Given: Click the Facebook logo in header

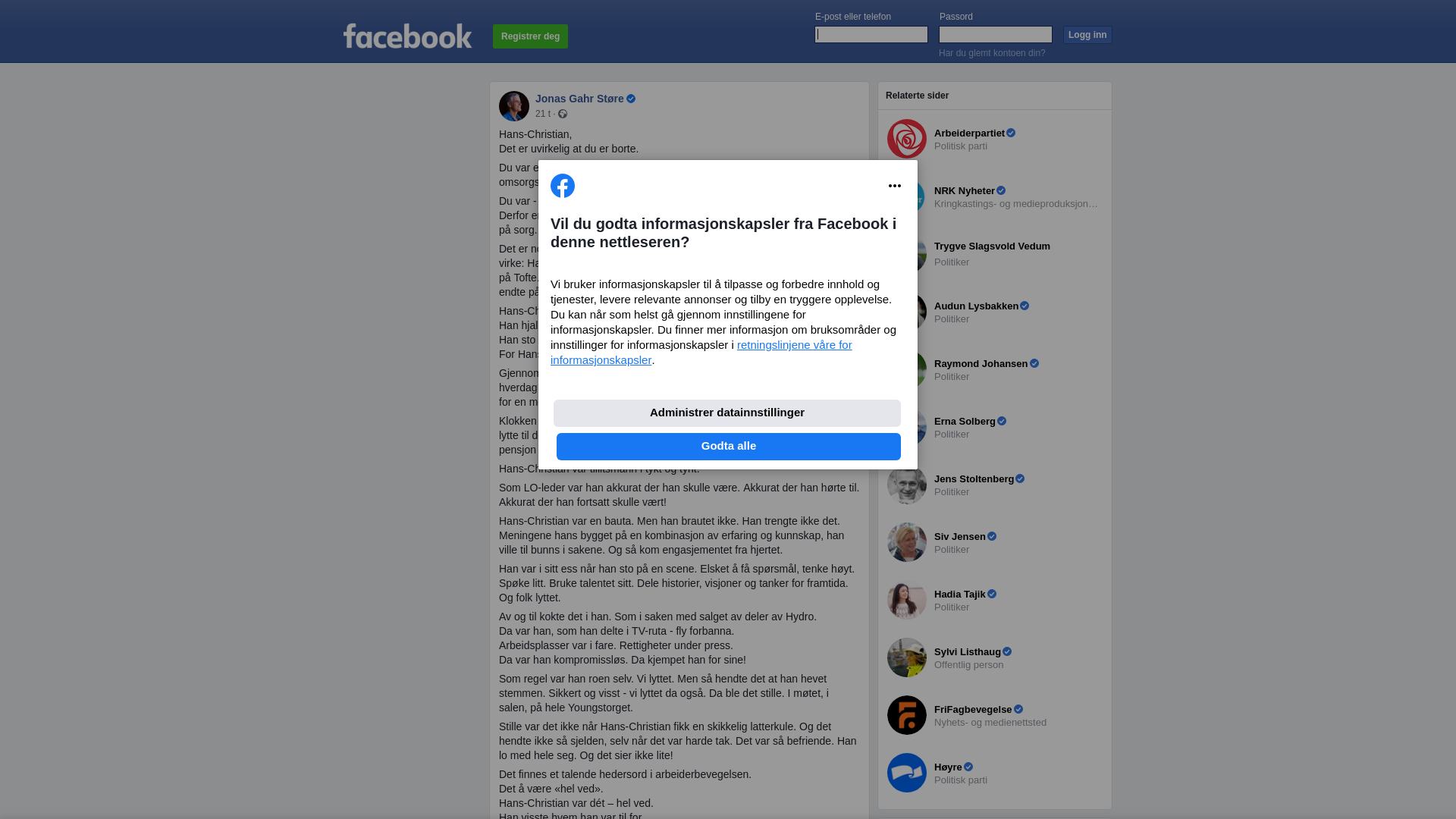Looking at the screenshot, I should coord(407,36).
